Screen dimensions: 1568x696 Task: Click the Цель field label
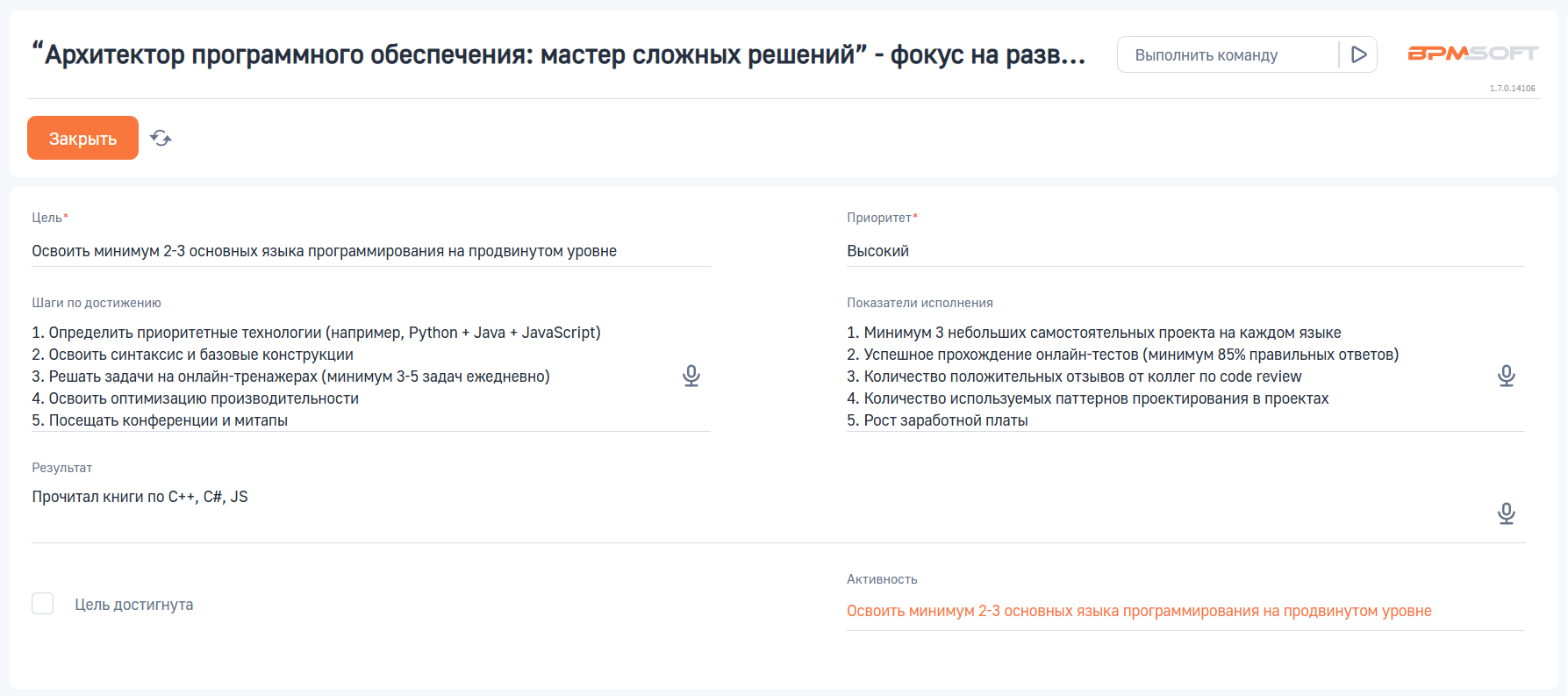click(50, 218)
